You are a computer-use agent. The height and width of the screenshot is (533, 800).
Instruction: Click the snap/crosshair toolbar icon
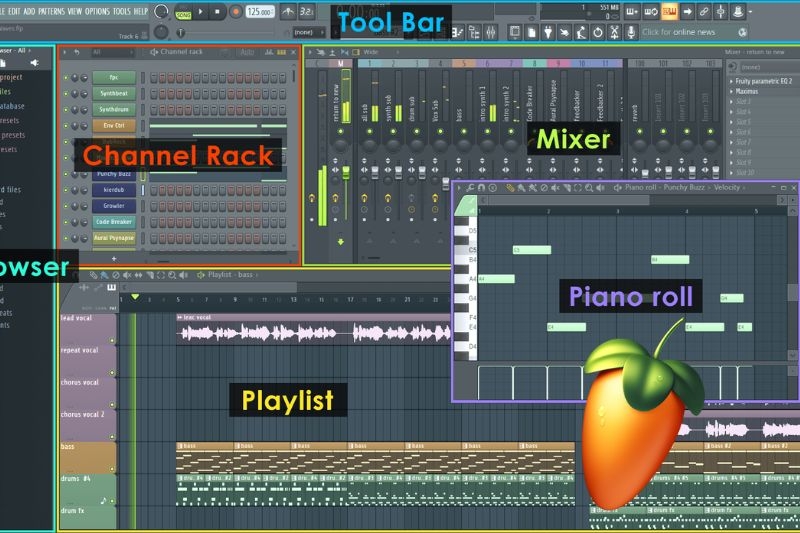pyautogui.click(x=721, y=11)
